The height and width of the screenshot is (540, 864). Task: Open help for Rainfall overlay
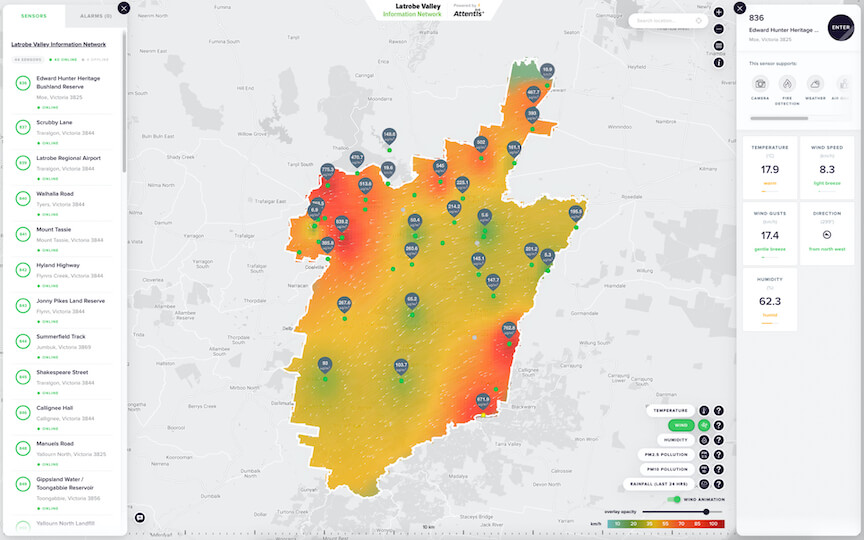pos(719,484)
